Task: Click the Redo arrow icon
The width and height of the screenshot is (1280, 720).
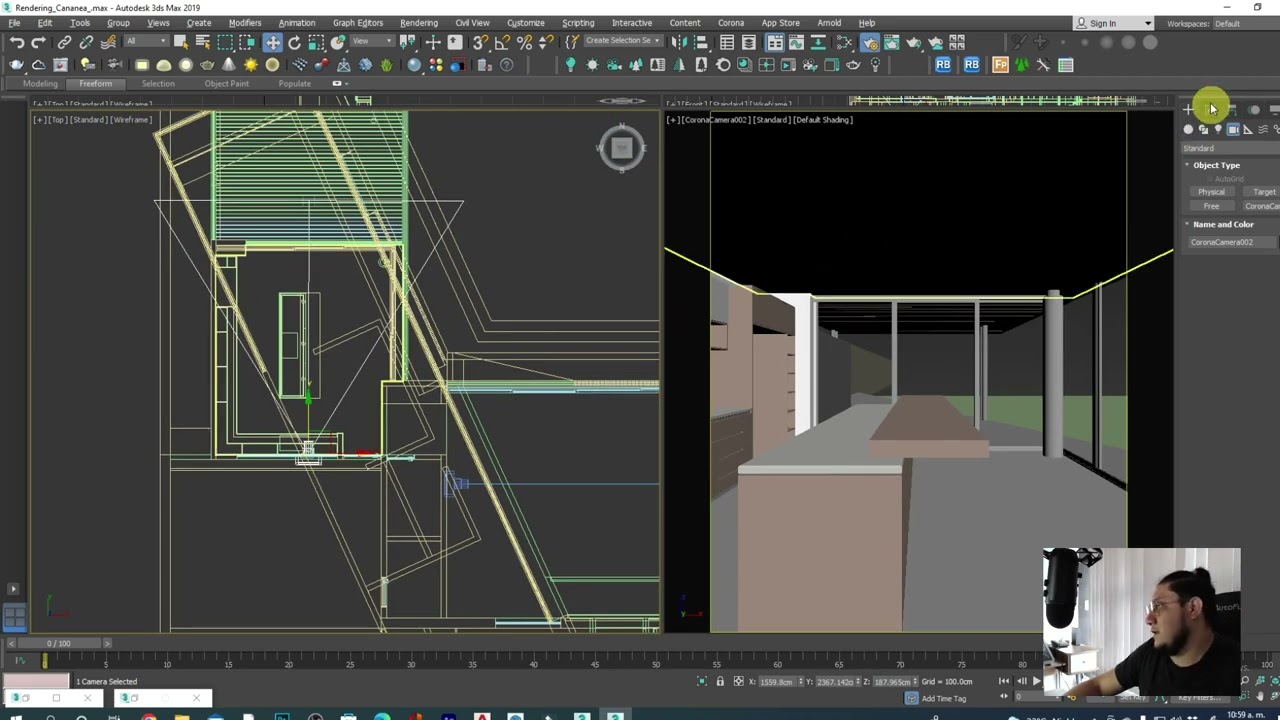Action: (38, 42)
